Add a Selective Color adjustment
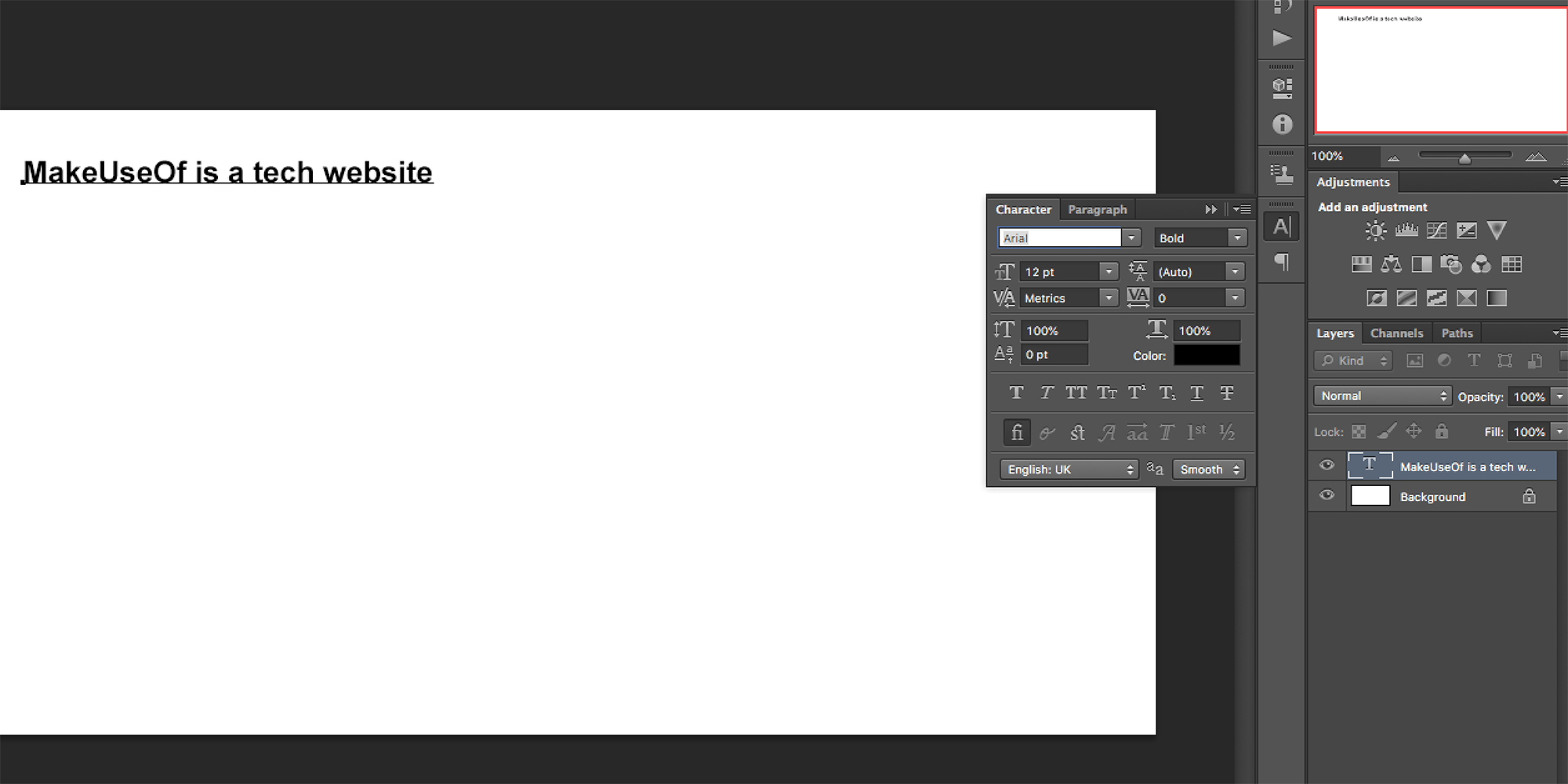 click(x=1466, y=298)
